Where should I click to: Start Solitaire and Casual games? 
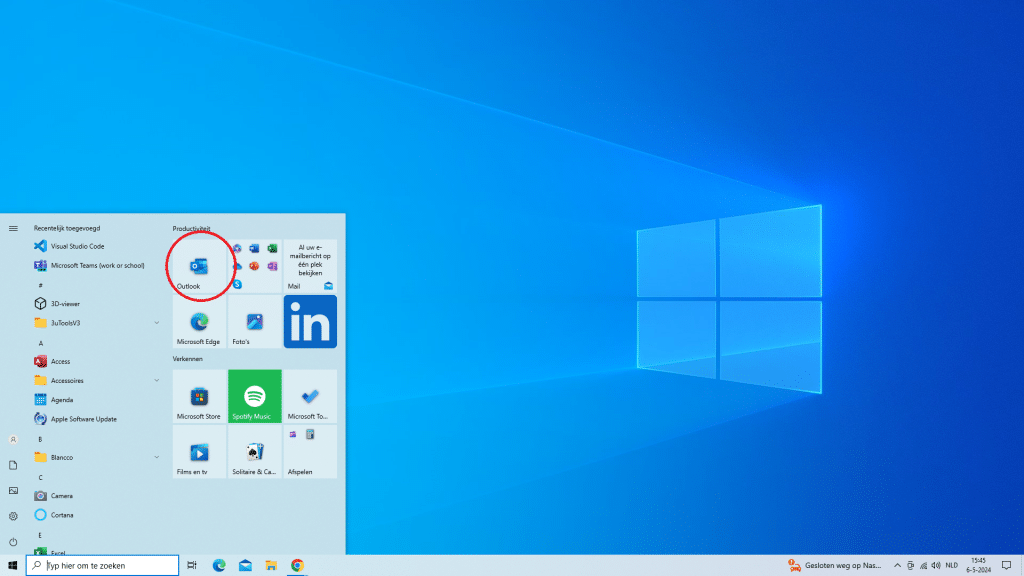[x=254, y=453]
